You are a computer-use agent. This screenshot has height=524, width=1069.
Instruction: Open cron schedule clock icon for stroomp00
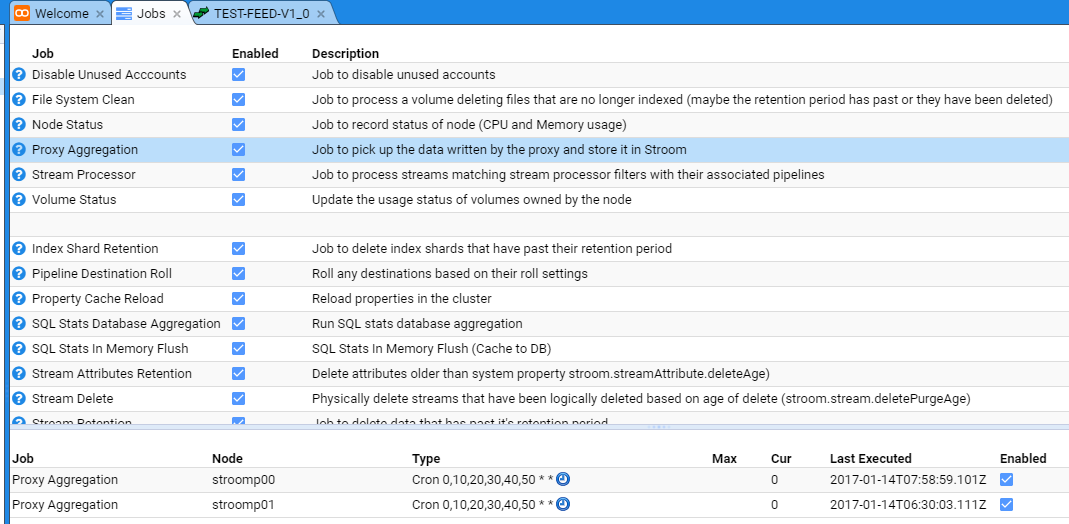[563, 479]
